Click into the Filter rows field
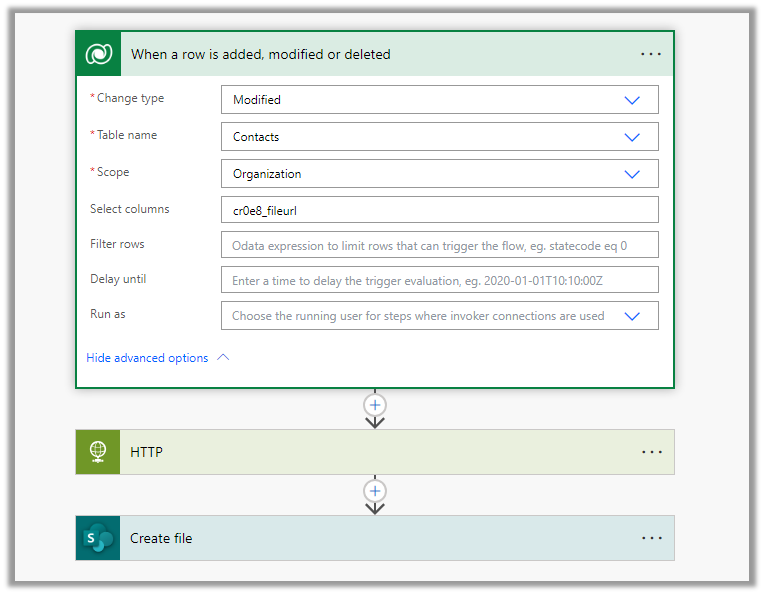Viewport: 764px width, 594px height. click(439, 245)
